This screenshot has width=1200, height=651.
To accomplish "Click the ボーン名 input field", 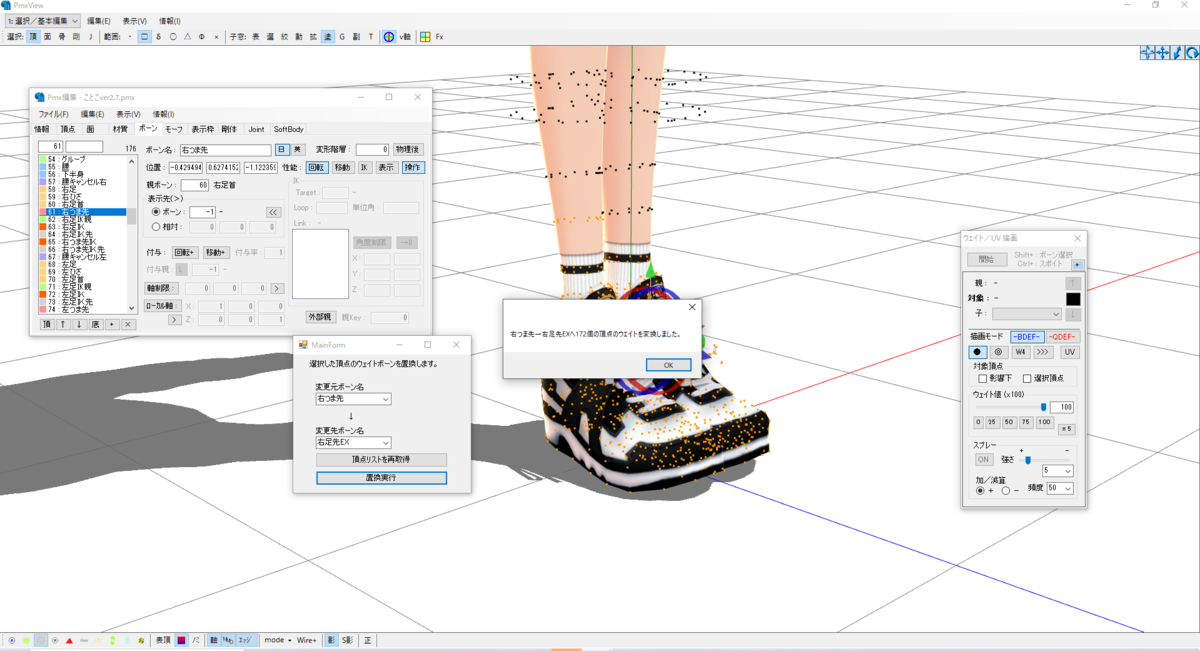I will click(x=226, y=149).
